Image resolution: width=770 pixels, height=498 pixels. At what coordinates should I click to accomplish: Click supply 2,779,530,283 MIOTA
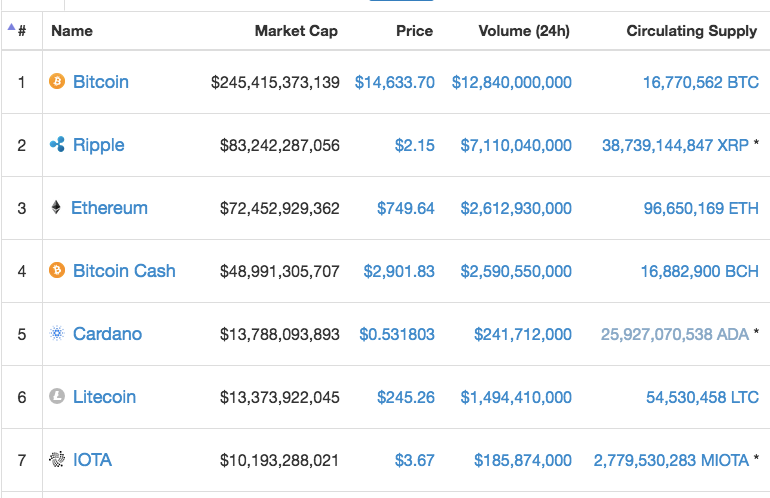click(x=671, y=460)
